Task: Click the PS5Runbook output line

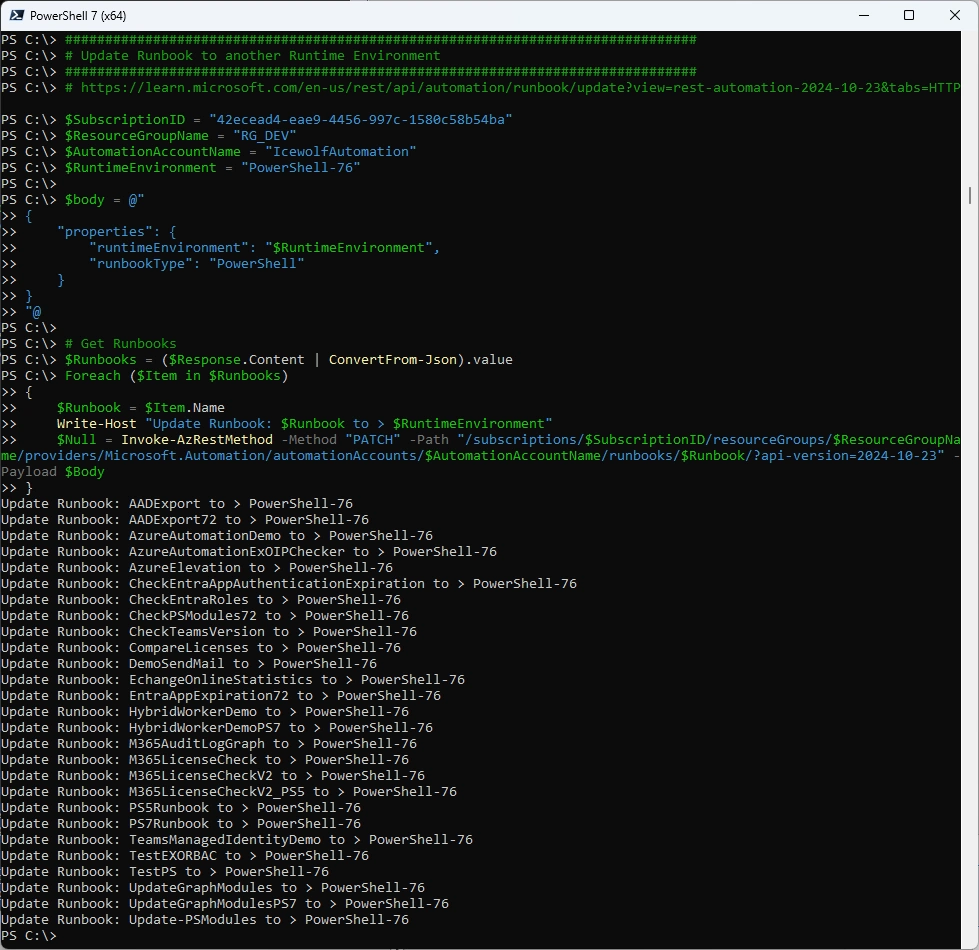Action: (x=181, y=808)
